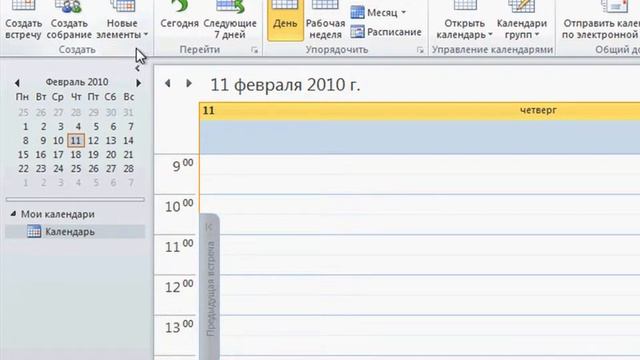Click the четверг day header
This screenshot has height=360, width=640.
pyautogui.click(x=538, y=110)
